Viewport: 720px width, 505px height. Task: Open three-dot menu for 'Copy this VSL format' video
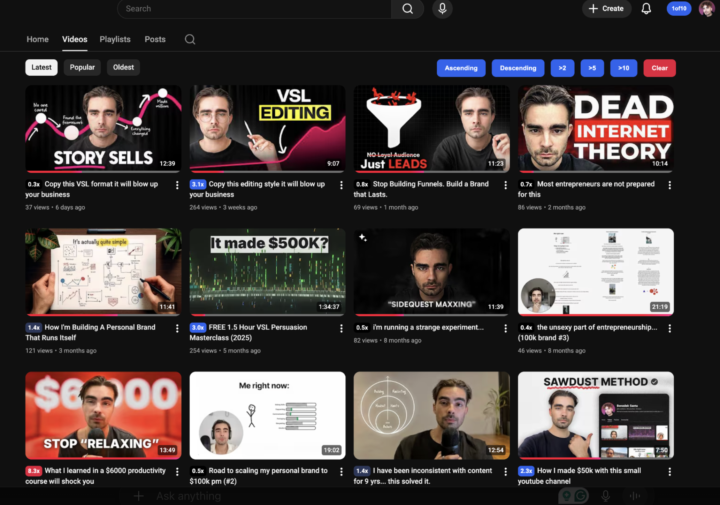[177, 185]
